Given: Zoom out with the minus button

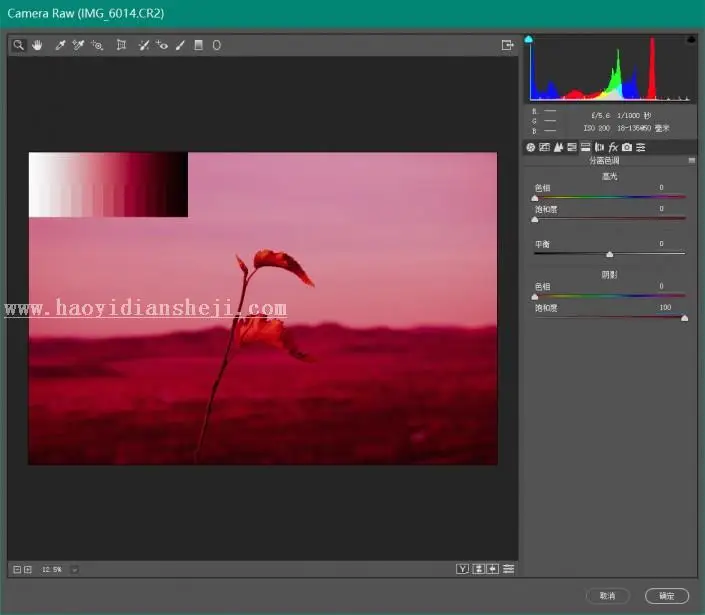Looking at the screenshot, I should click(x=17, y=570).
